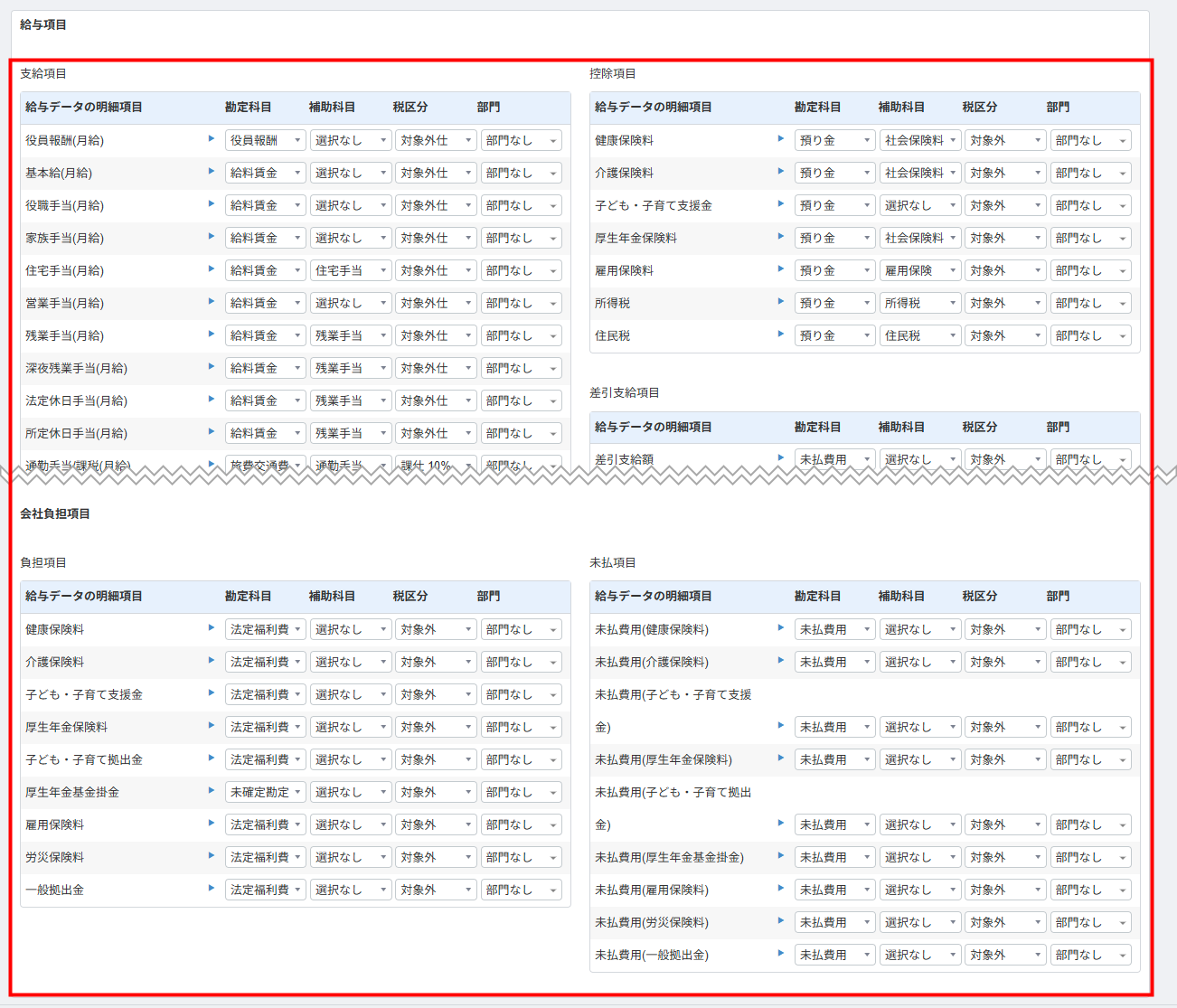The height and width of the screenshot is (1008, 1177).
Task: Open the 税区分 dropdown for 基本給(月給)
Action: [435, 173]
